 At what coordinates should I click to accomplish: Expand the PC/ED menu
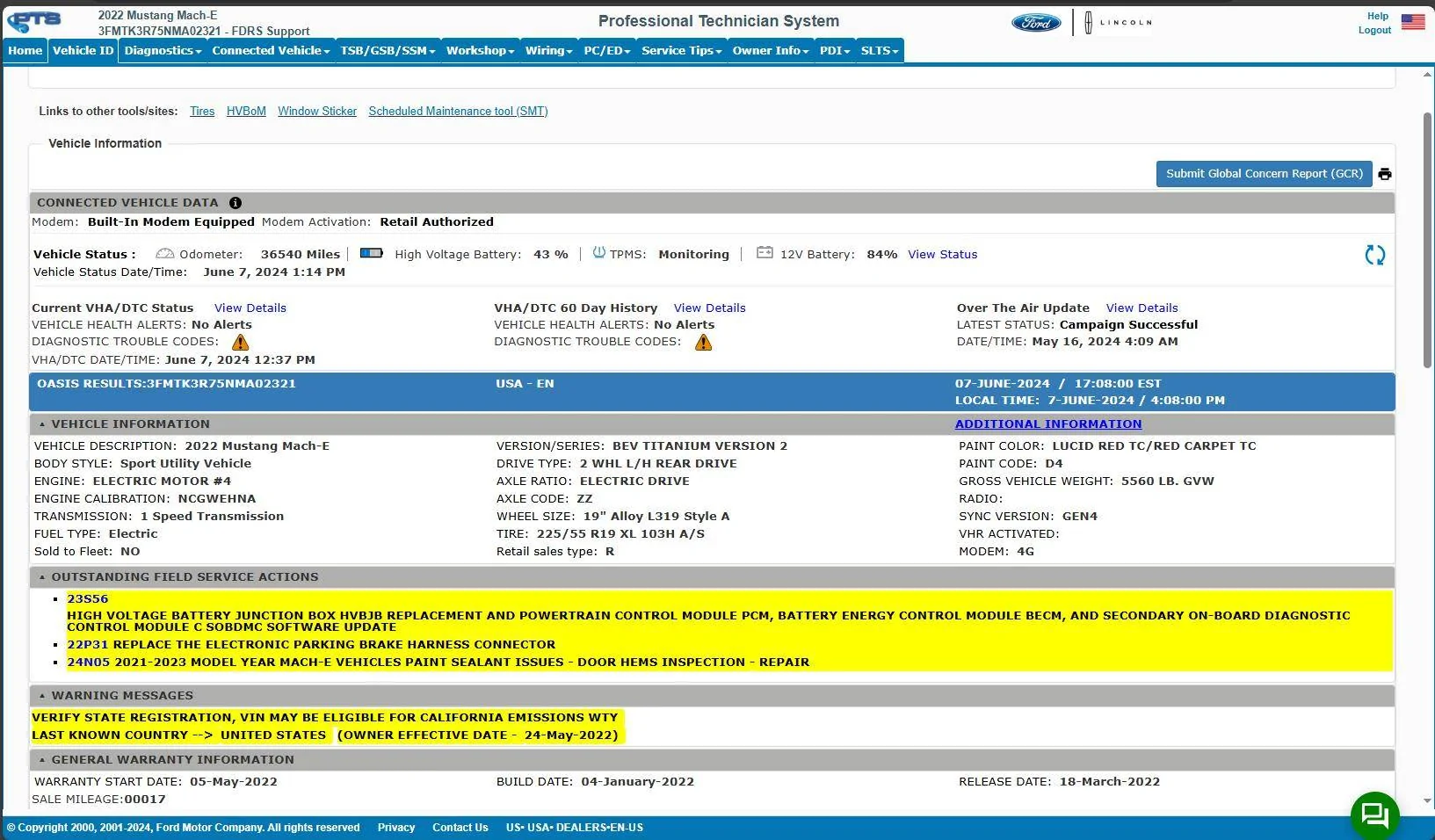click(607, 51)
